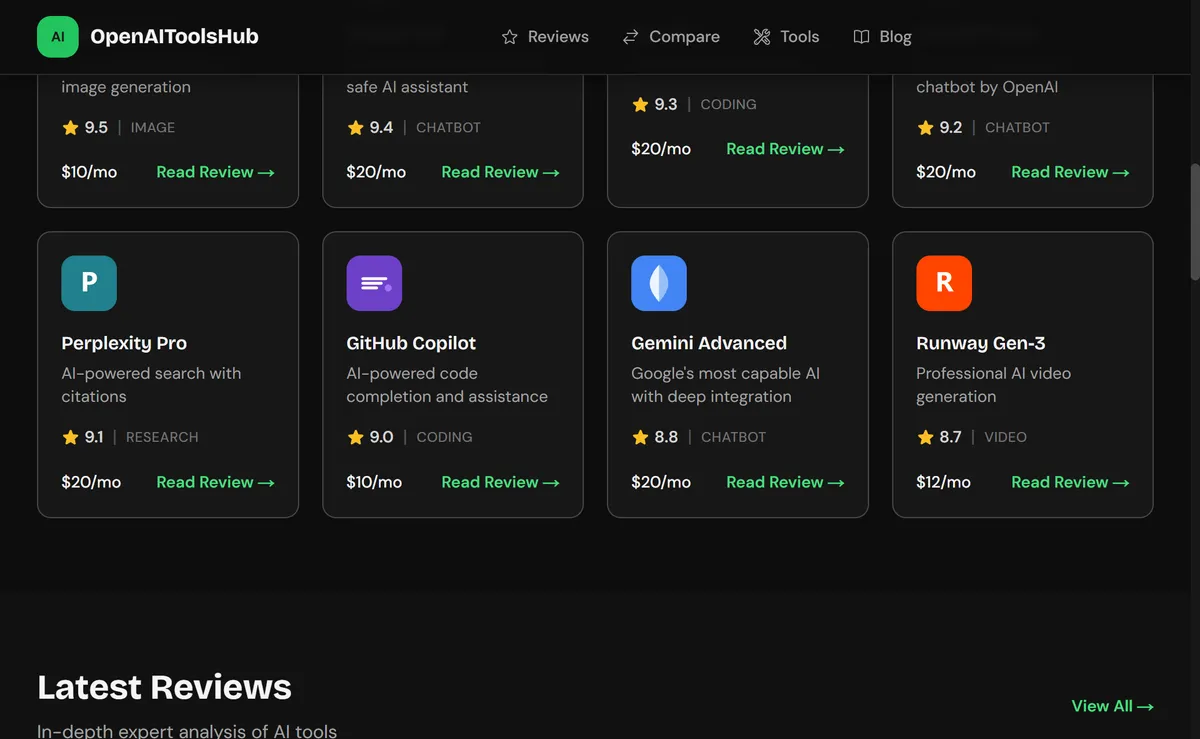Click the star beside the 8.7 rating
Image resolution: width=1200 pixels, height=739 pixels.
click(925, 437)
